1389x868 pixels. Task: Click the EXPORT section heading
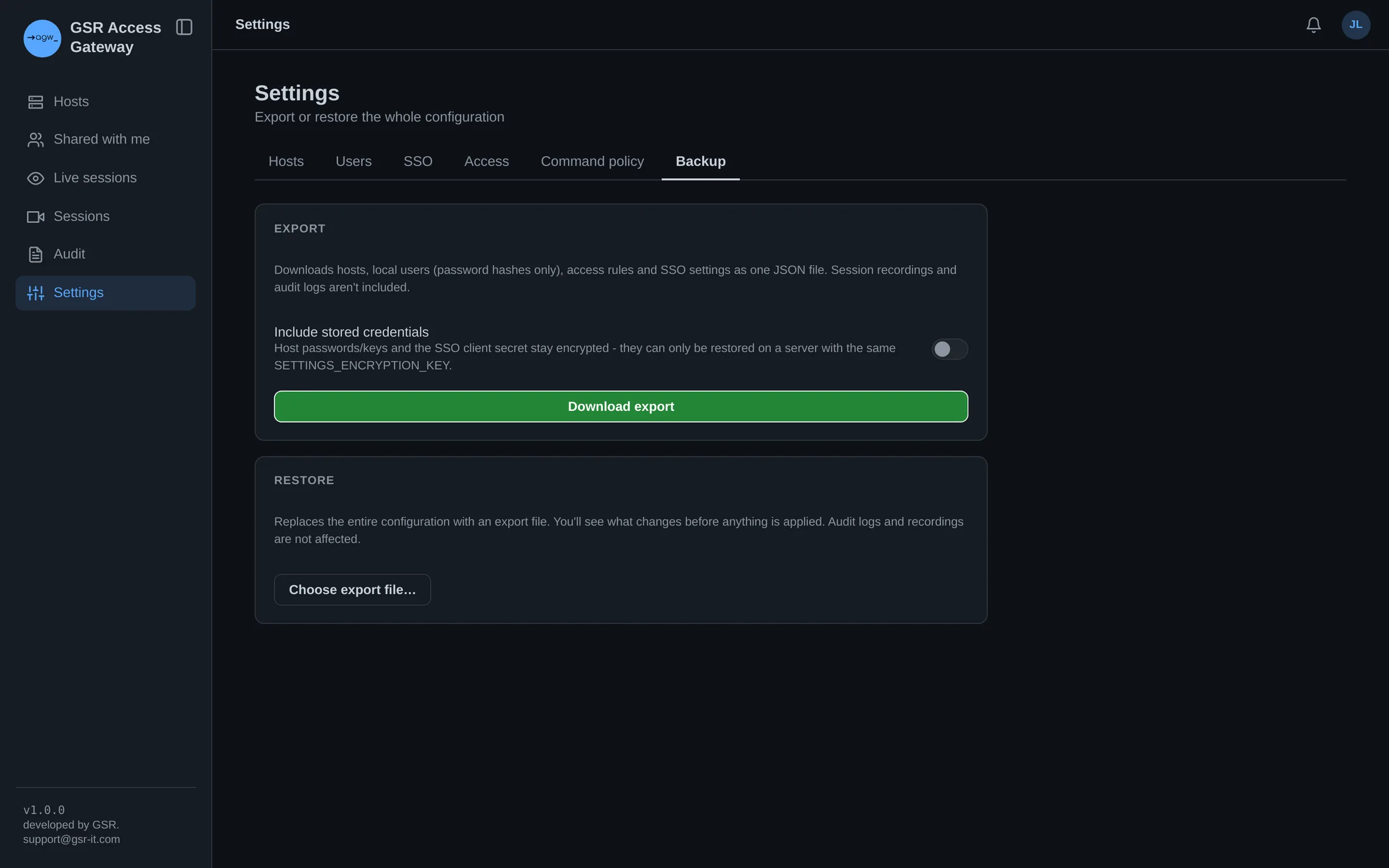click(300, 229)
